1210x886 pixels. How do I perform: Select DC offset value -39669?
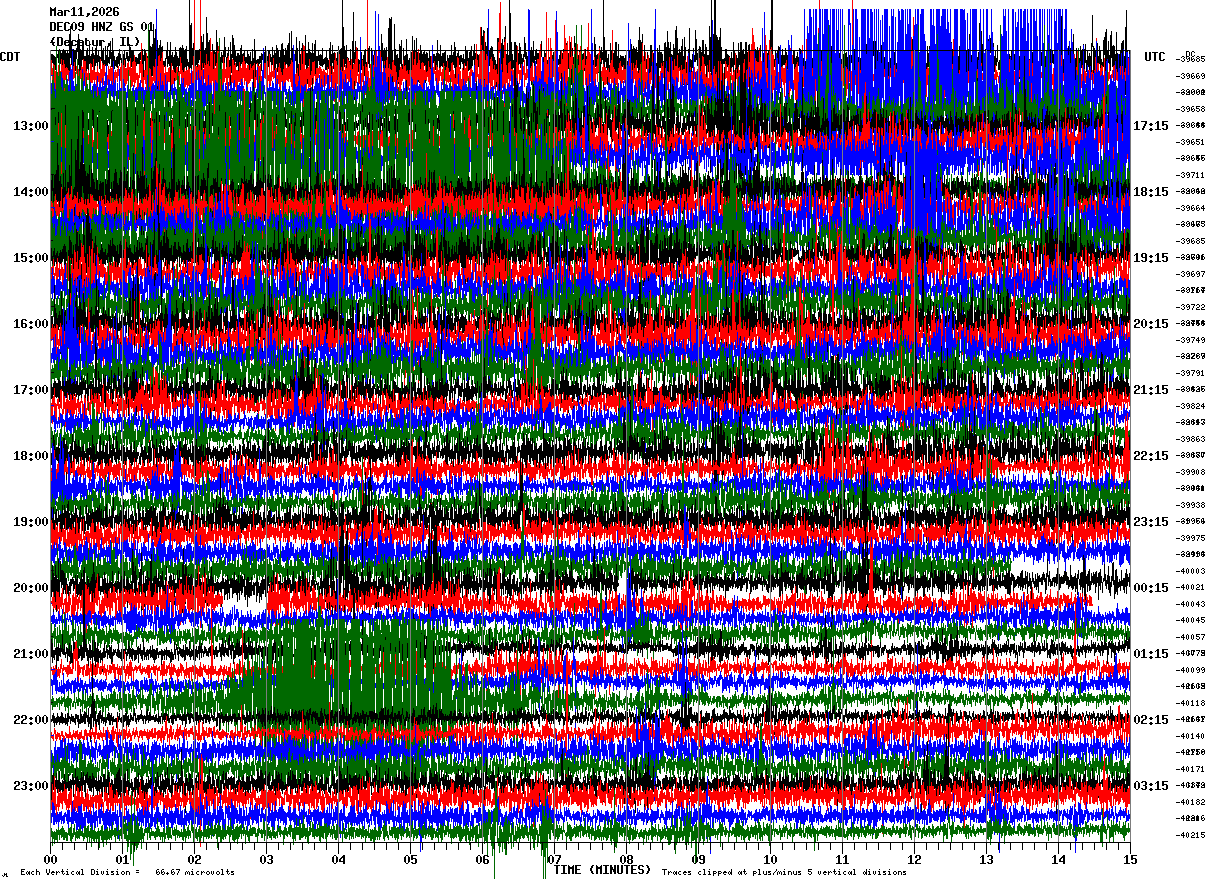coord(1191,76)
